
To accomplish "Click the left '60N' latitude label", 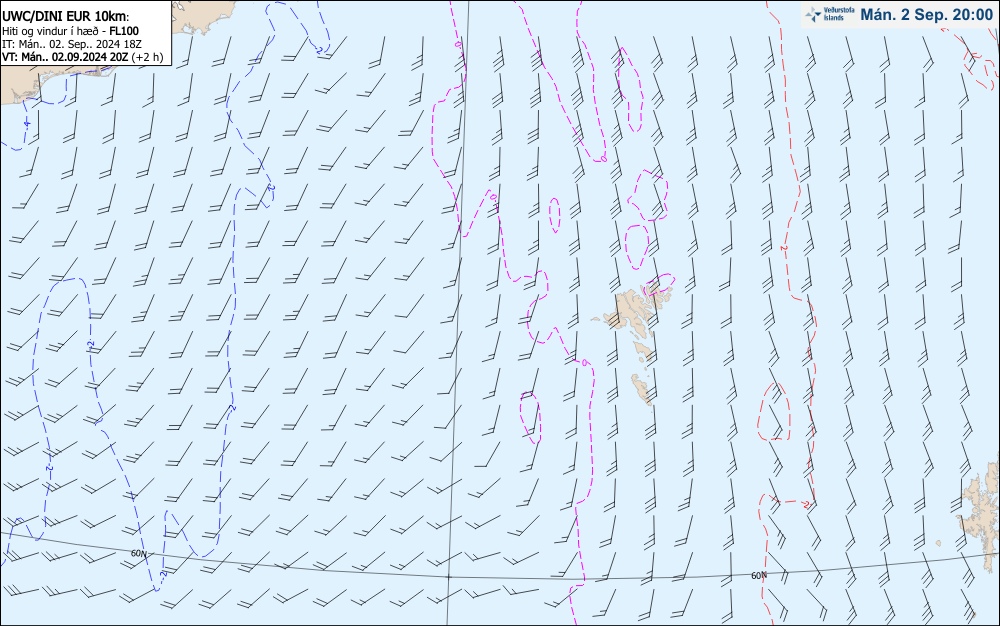I will click(x=138, y=554).
